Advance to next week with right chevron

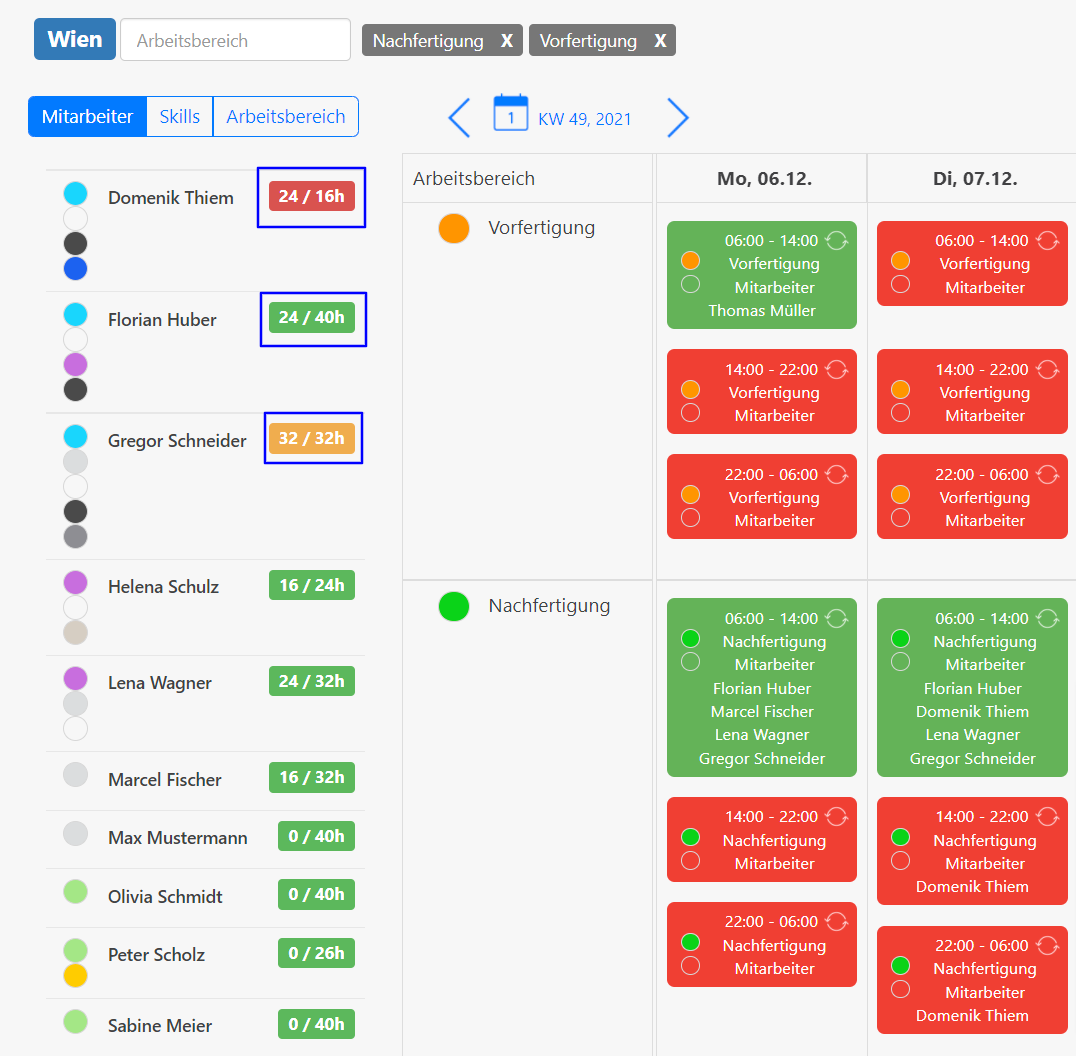tap(677, 118)
